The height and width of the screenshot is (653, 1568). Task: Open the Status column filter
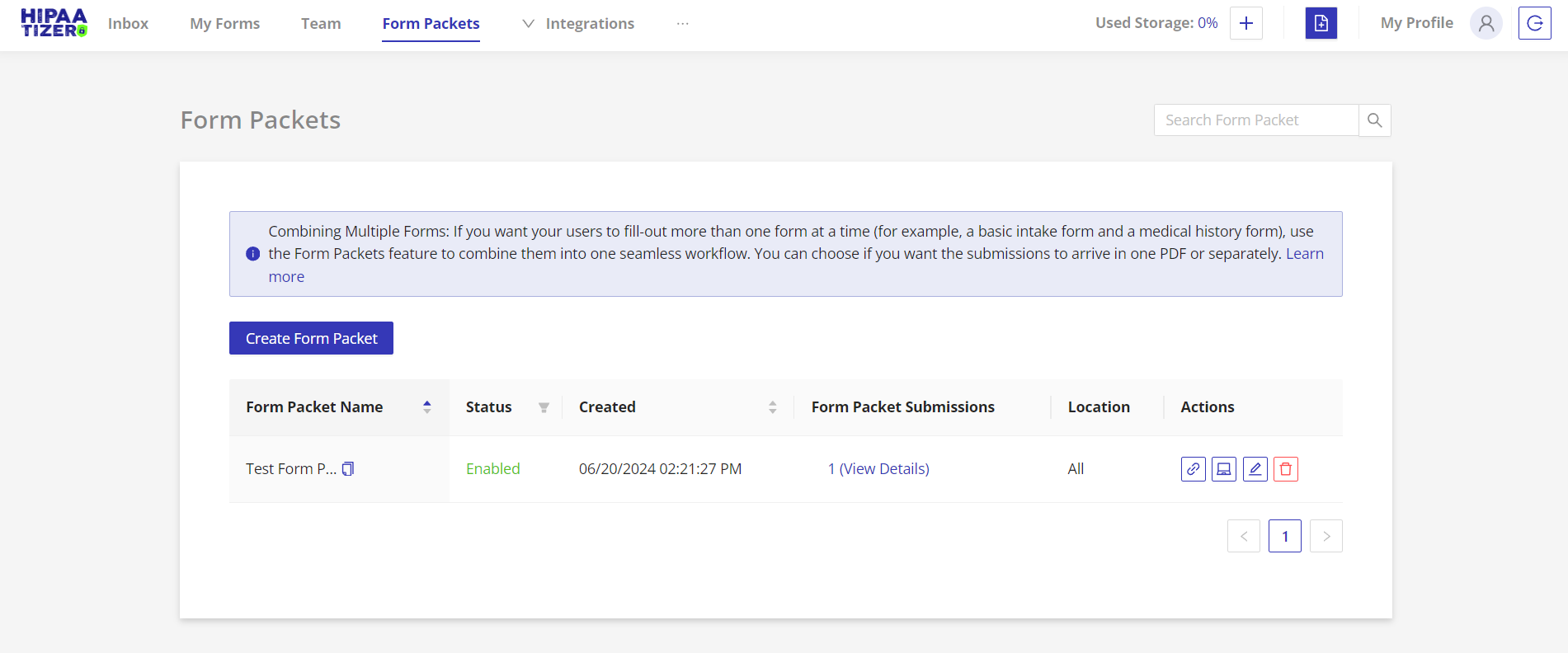point(544,407)
